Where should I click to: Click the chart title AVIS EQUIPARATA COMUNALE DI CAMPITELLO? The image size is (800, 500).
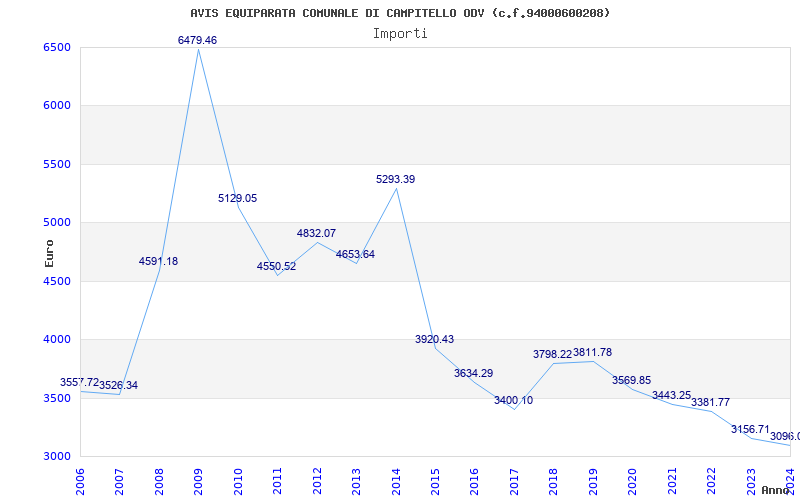[400, 13]
